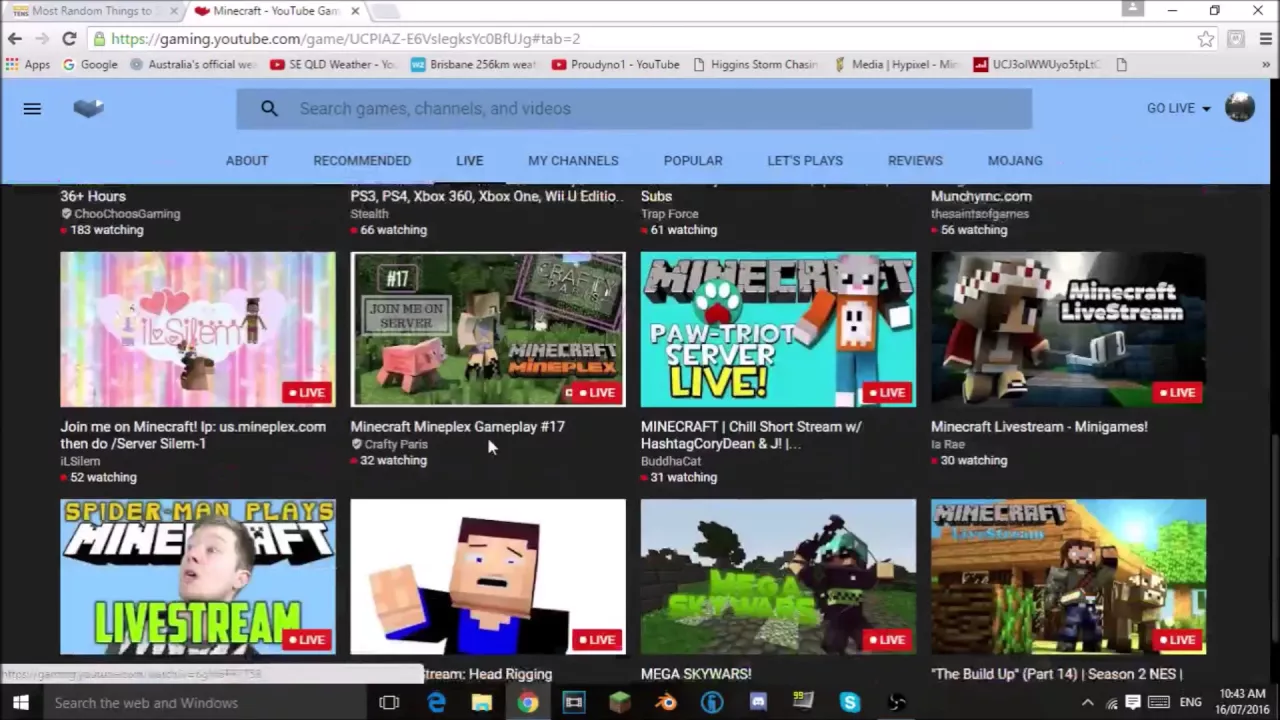Open 'Minecraft Mineplex Gameplay #17' title link

(x=457, y=426)
